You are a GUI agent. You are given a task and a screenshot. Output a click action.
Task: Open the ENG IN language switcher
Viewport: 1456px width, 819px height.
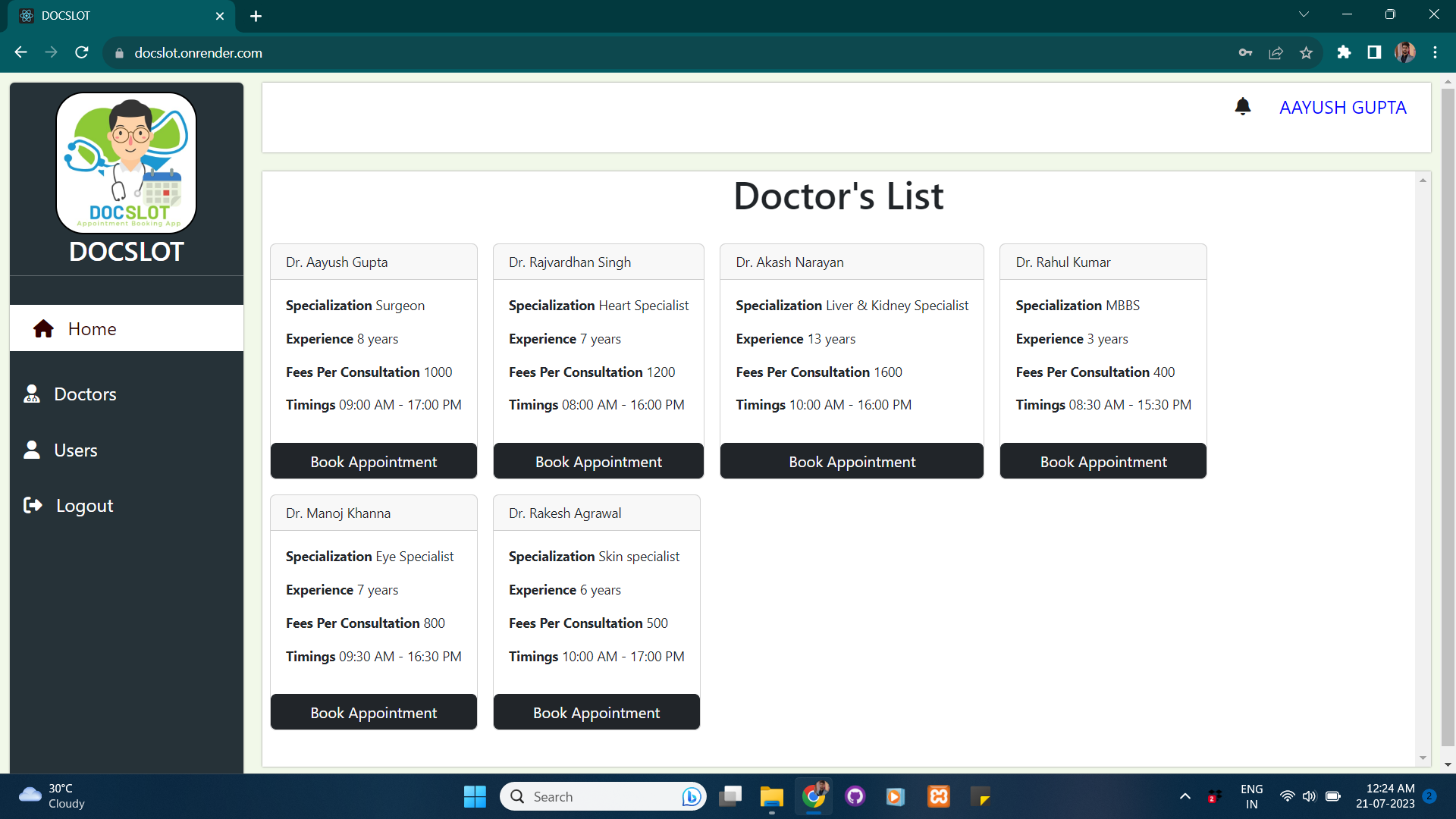click(1251, 796)
